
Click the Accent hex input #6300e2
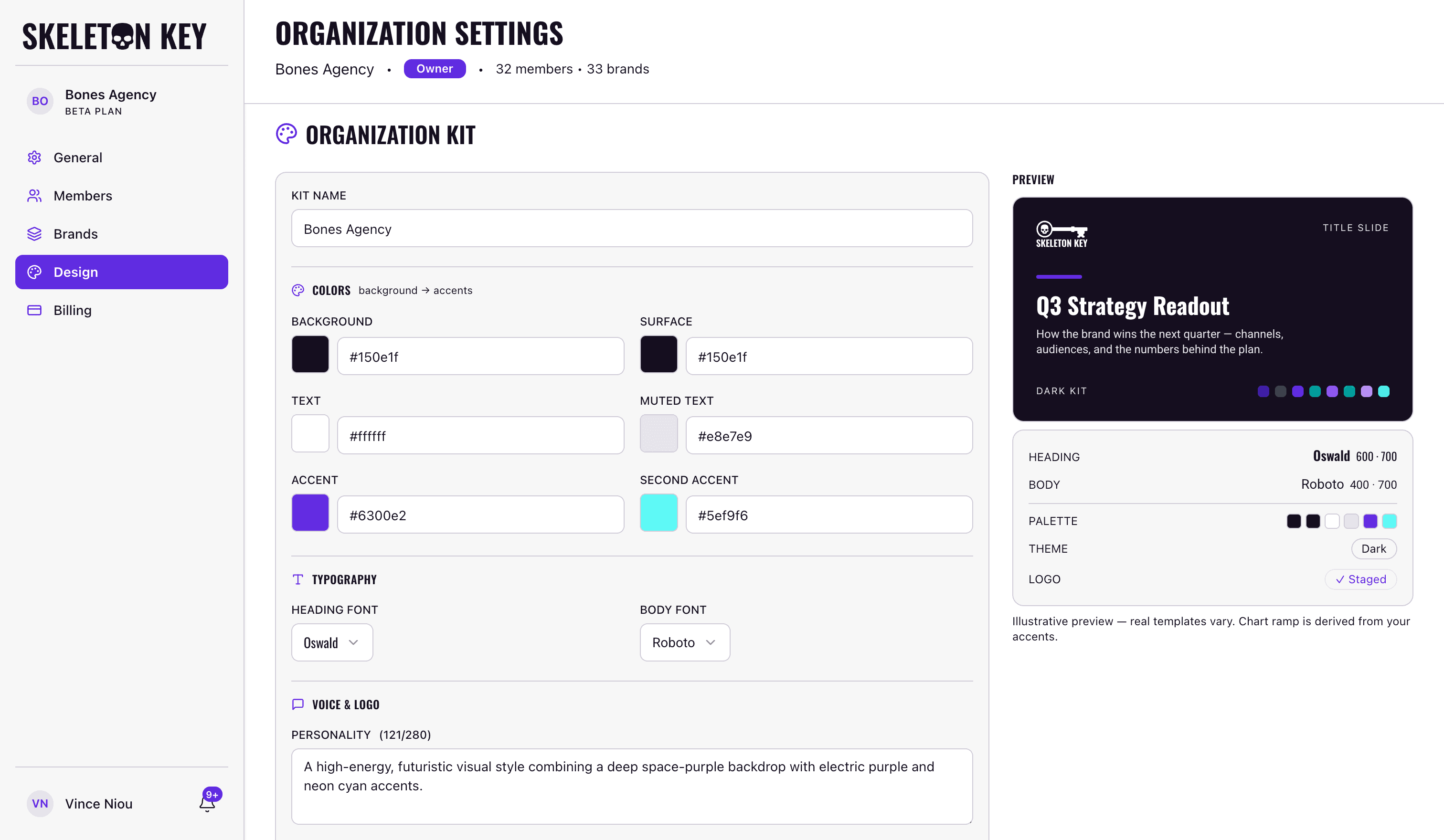(480, 515)
